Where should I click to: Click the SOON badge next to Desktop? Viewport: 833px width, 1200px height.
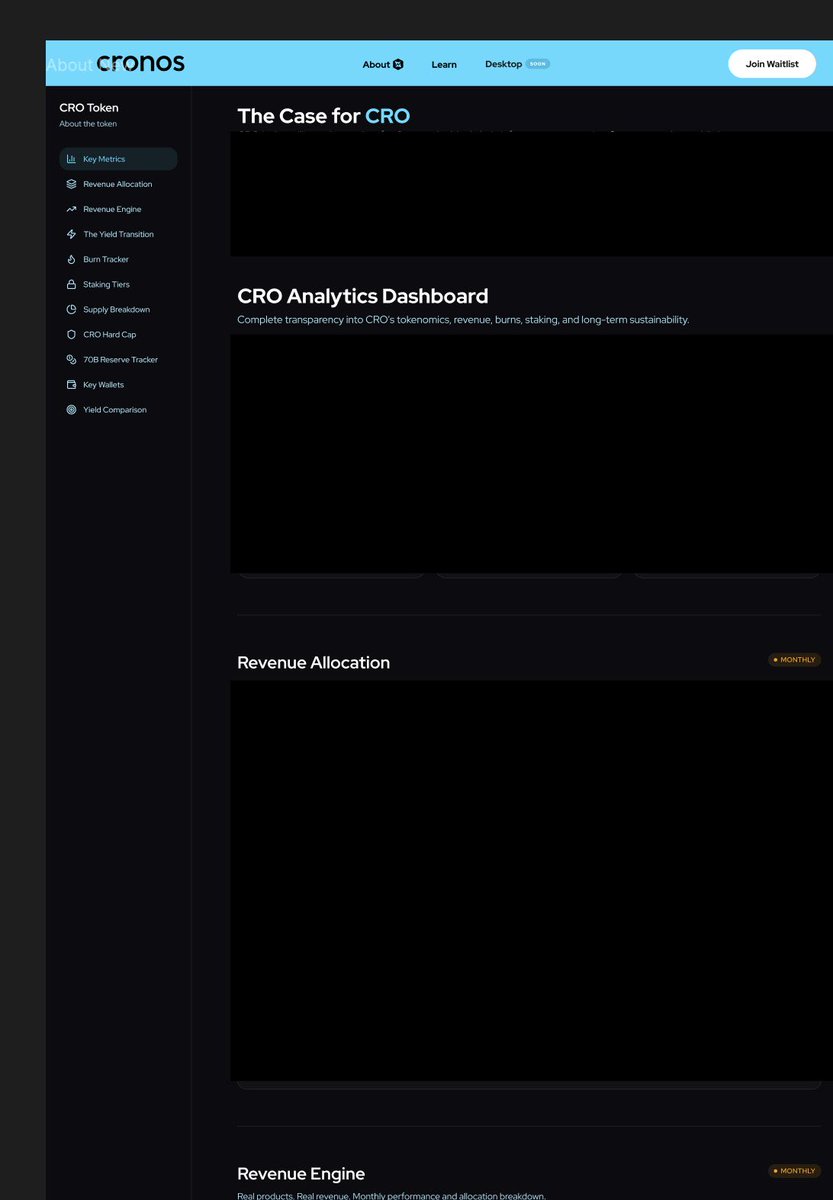tap(538, 64)
